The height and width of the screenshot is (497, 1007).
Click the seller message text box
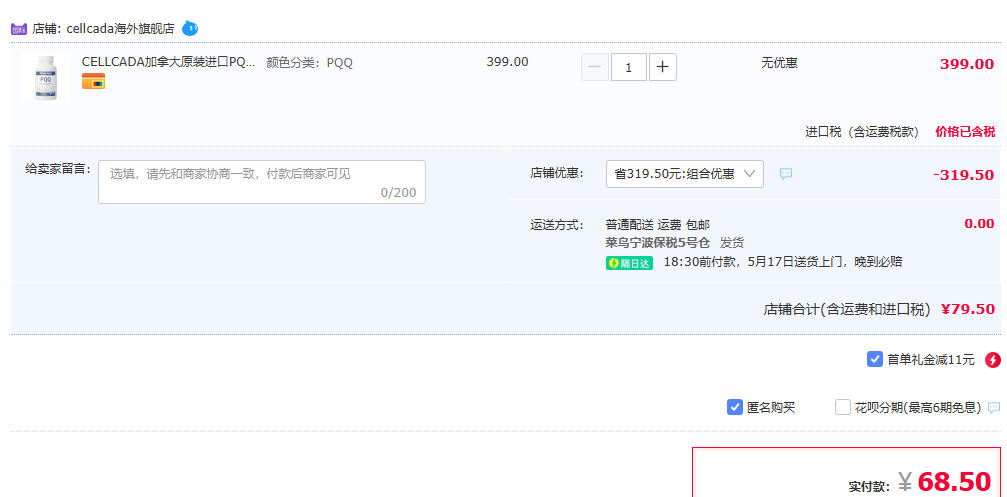[262, 182]
